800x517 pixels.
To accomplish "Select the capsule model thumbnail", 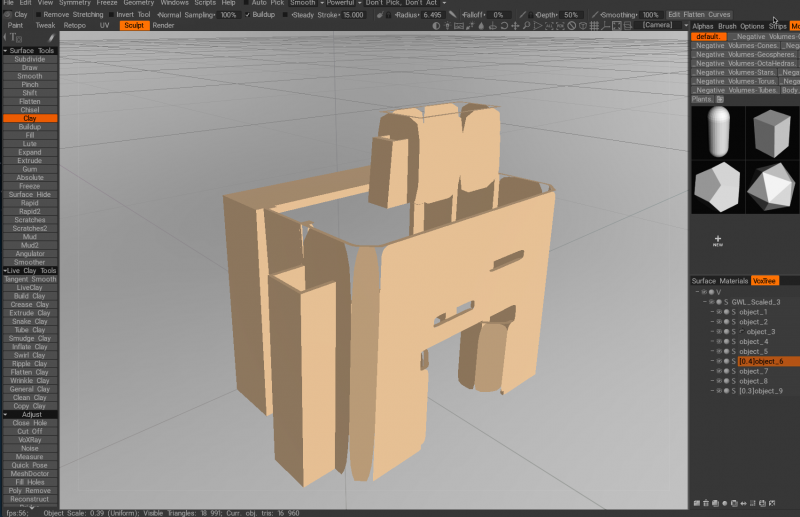I will click(717, 129).
